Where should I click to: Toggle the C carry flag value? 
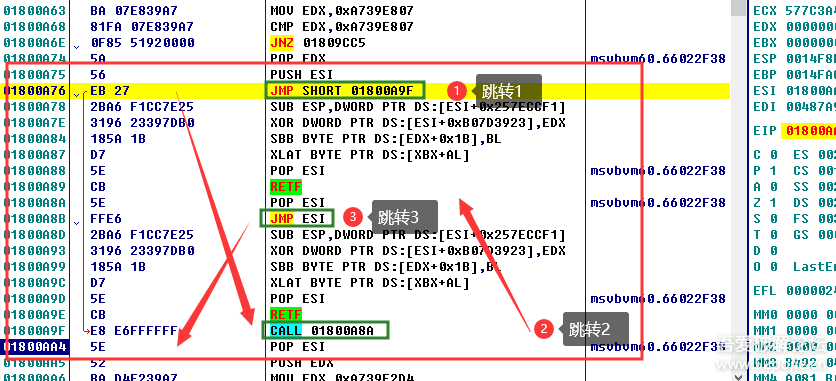pos(774,155)
